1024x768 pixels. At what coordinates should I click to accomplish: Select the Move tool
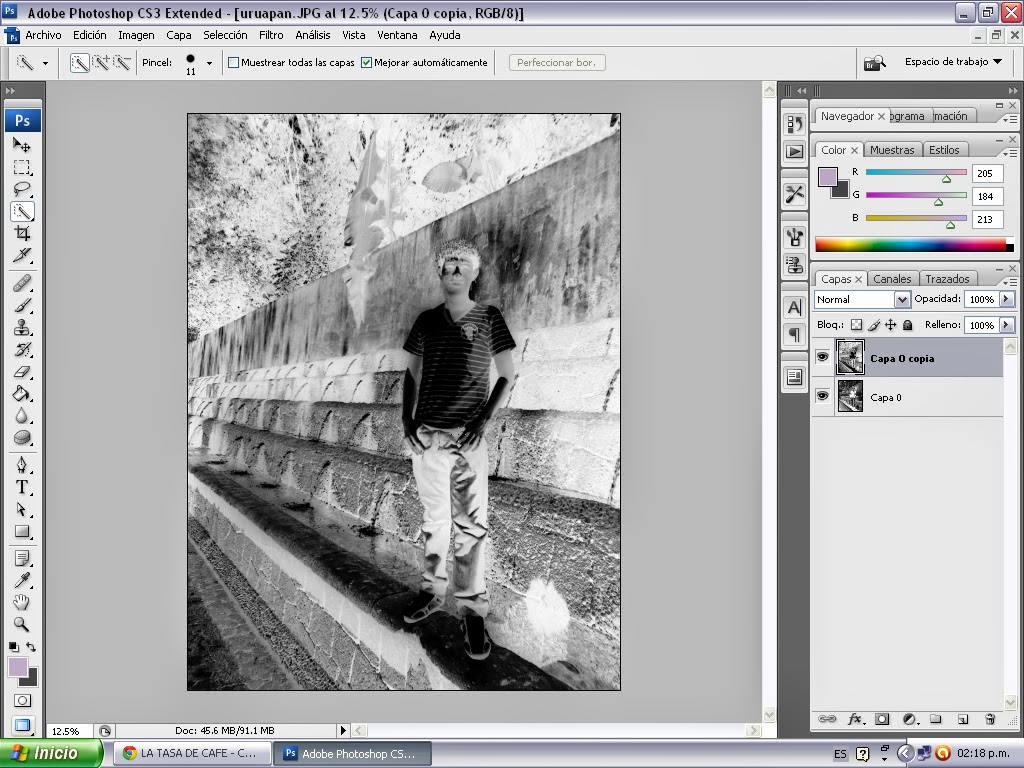tap(22, 144)
